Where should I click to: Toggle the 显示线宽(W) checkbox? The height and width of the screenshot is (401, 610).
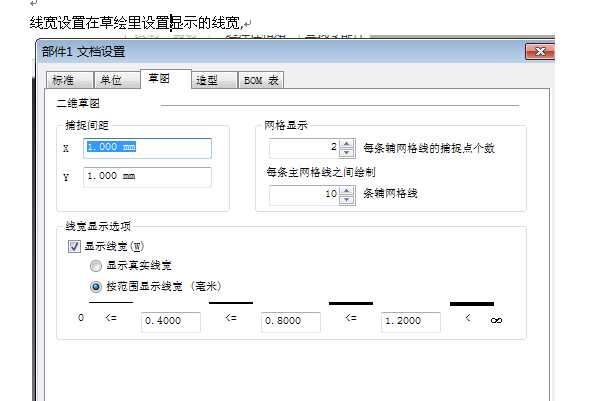74,246
